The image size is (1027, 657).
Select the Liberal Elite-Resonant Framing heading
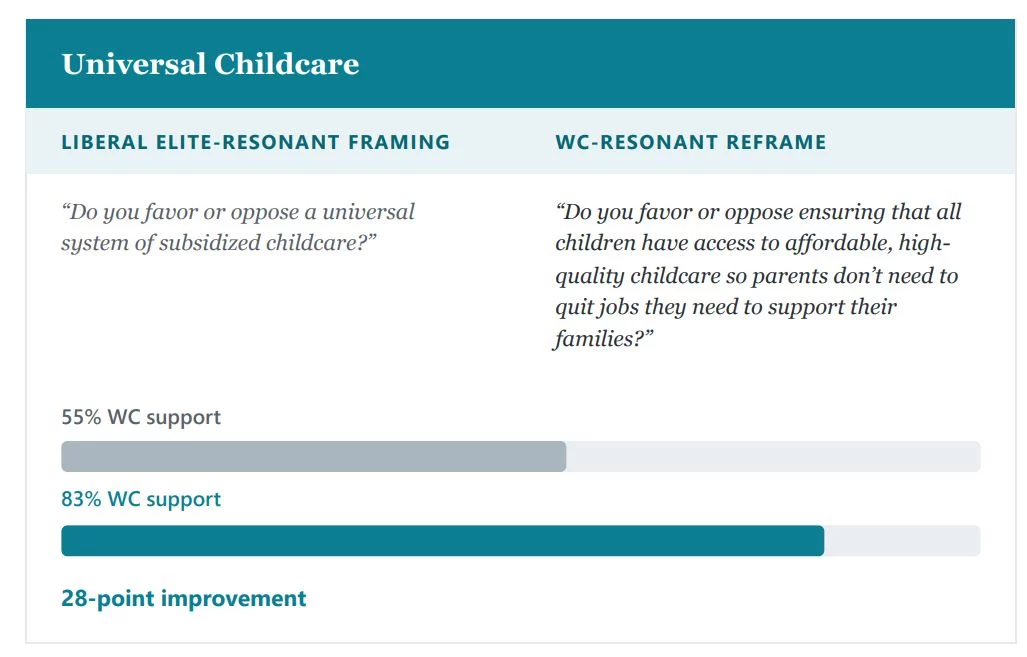(256, 142)
